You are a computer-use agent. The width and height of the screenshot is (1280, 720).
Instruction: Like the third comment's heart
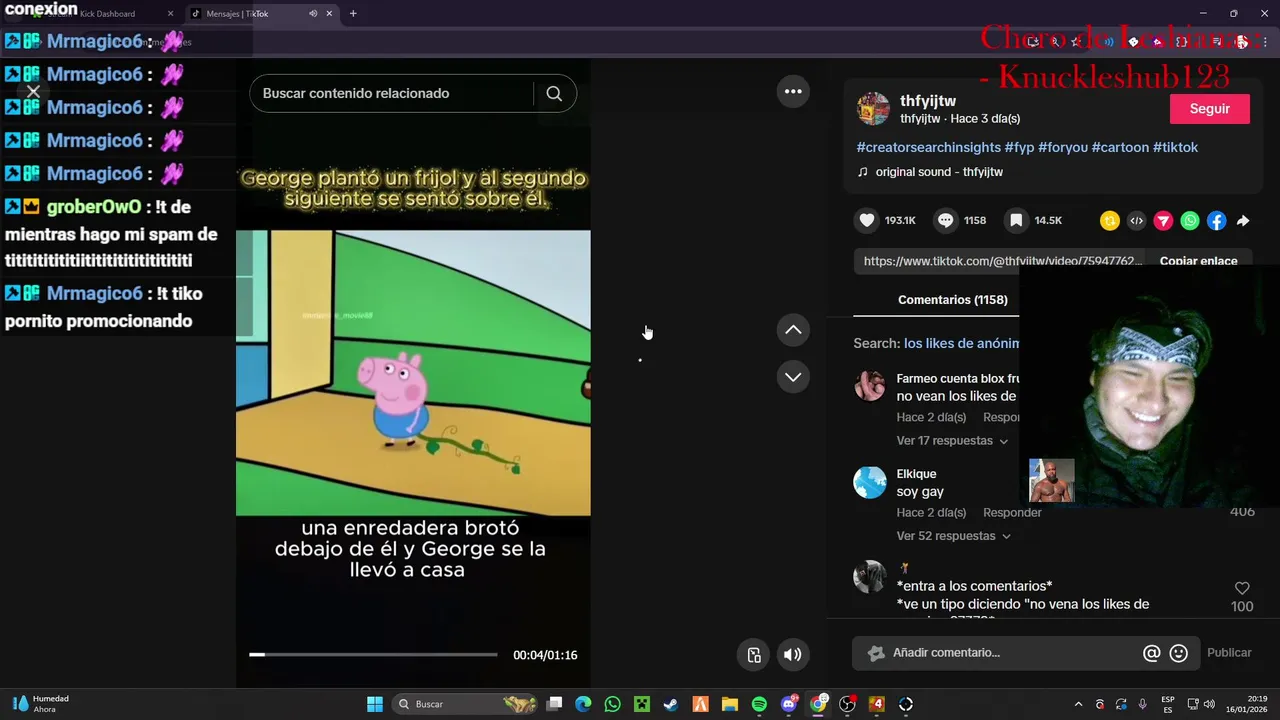click(1242, 588)
